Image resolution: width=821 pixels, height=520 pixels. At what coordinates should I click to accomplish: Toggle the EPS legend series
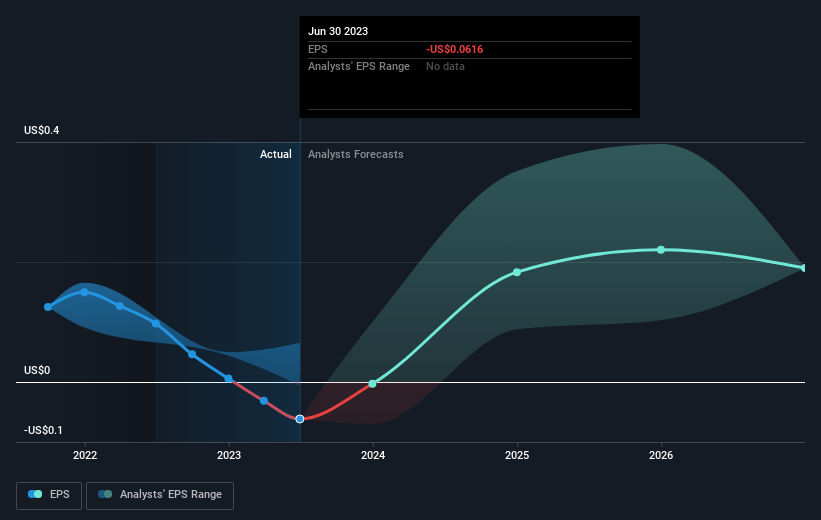tap(49, 495)
